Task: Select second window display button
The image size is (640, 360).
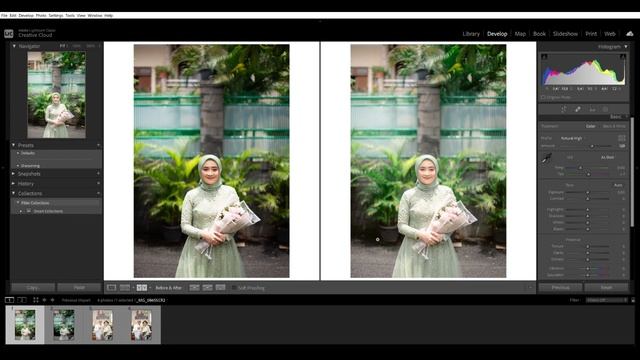Action: point(22,300)
